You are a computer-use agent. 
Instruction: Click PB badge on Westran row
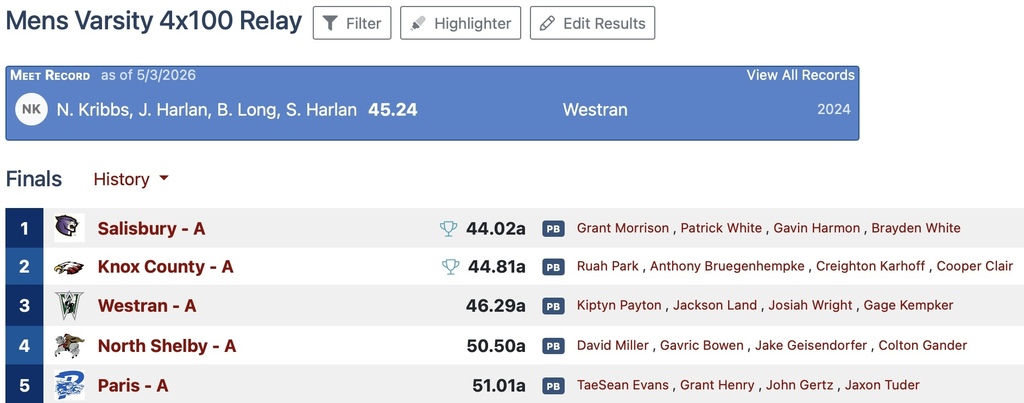coord(553,306)
